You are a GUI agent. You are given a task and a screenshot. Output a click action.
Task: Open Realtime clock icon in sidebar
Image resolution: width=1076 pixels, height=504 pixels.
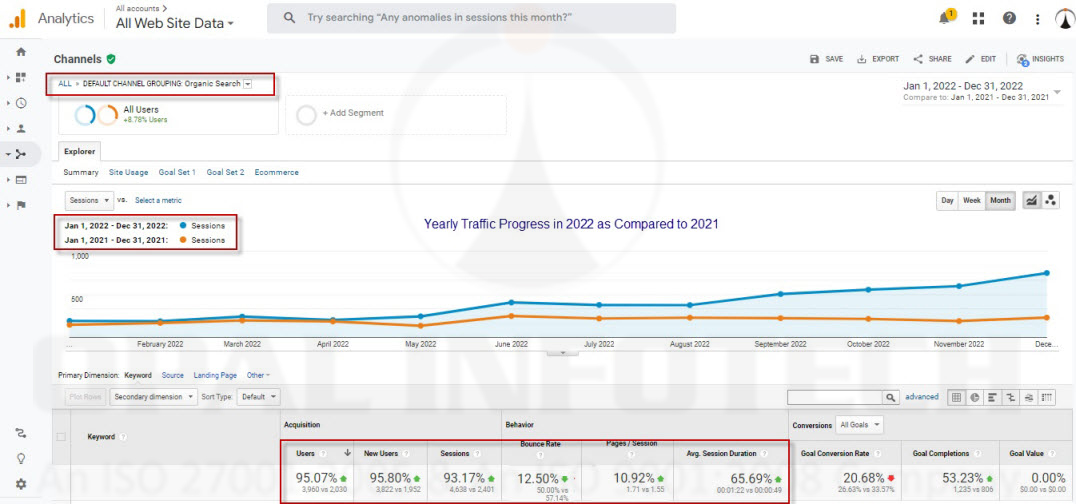pyautogui.click(x=21, y=103)
